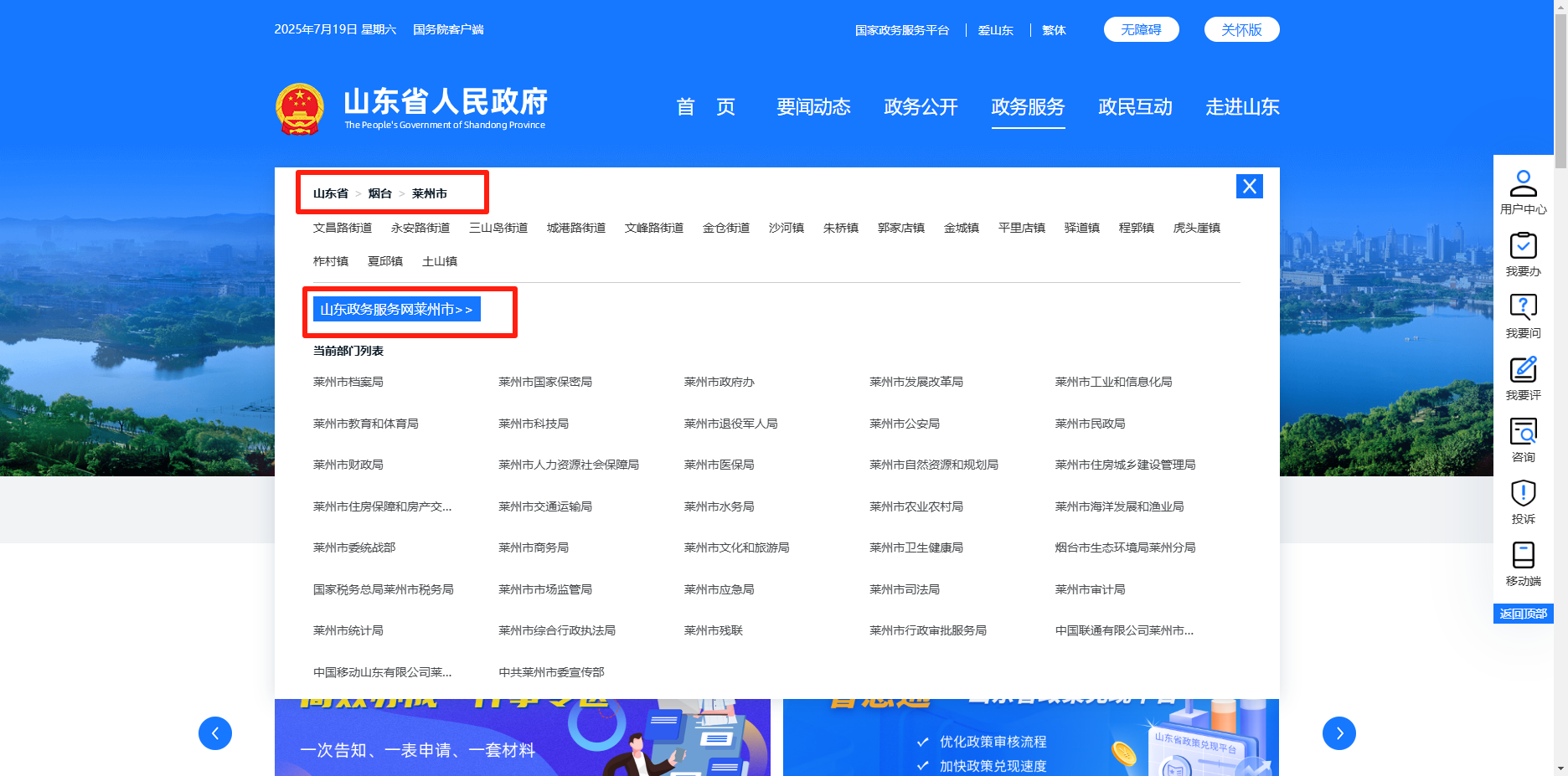Open the 要闻动态 navigation tab
1568x776 pixels.
[x=813, y=107]
